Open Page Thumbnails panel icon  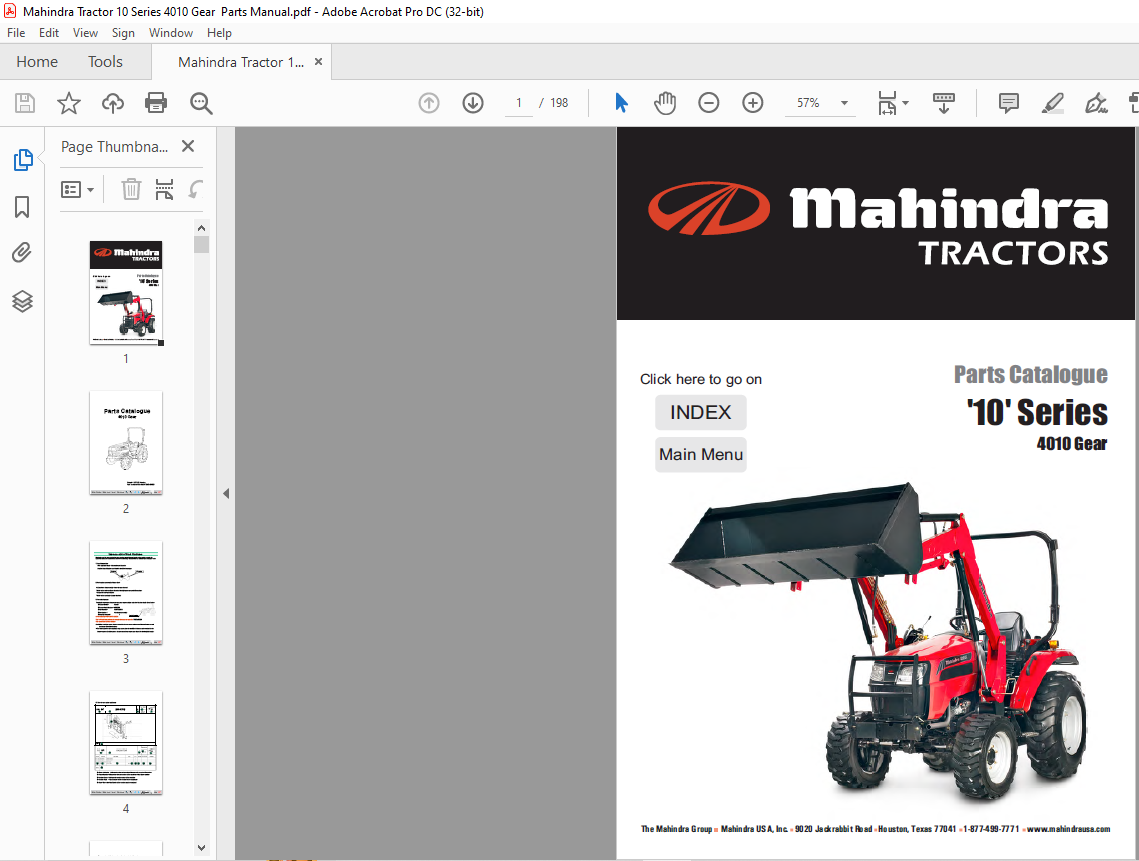coord(23,160)
